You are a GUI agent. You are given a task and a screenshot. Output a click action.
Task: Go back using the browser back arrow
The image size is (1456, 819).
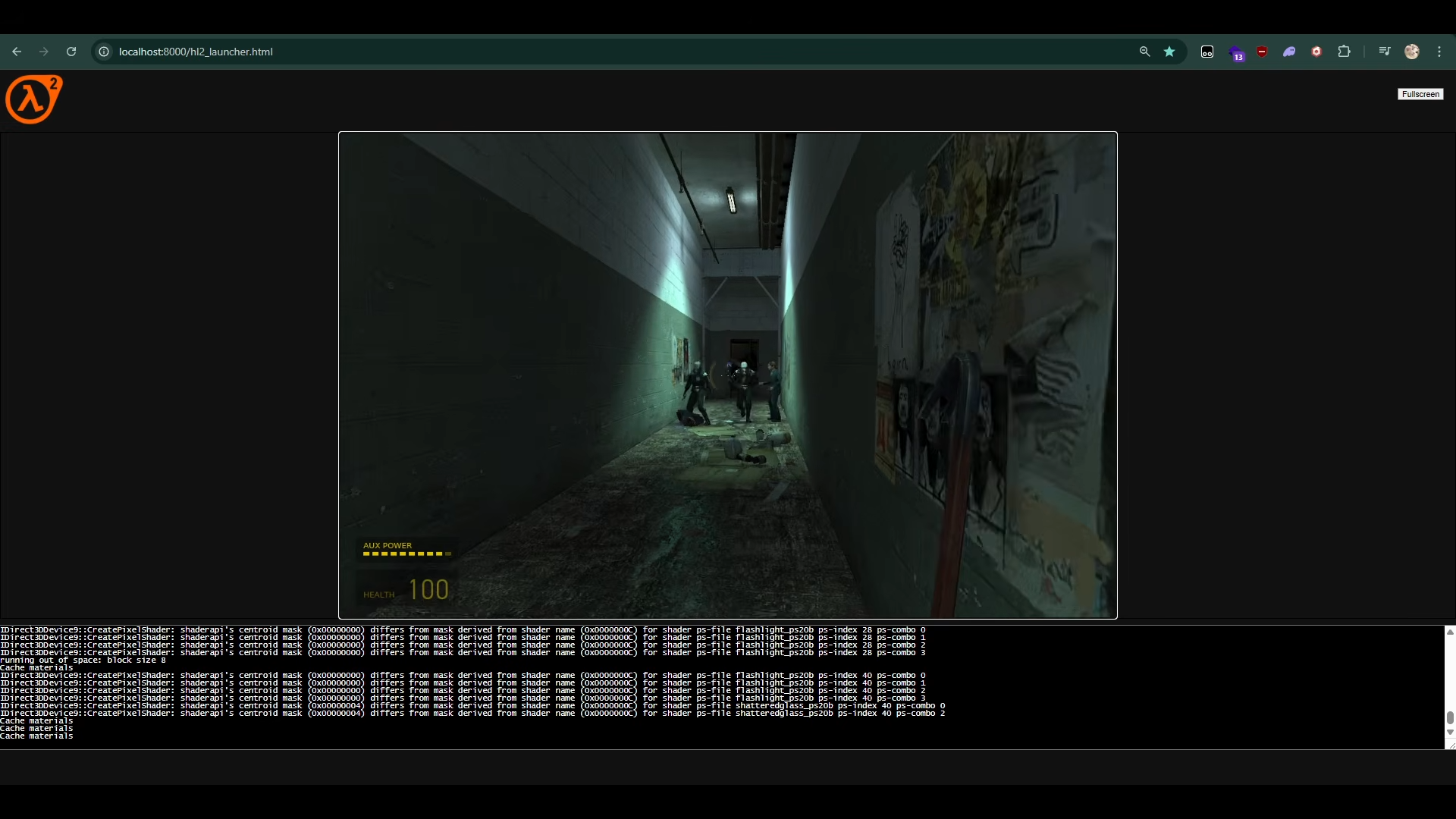tap(17, 52)
